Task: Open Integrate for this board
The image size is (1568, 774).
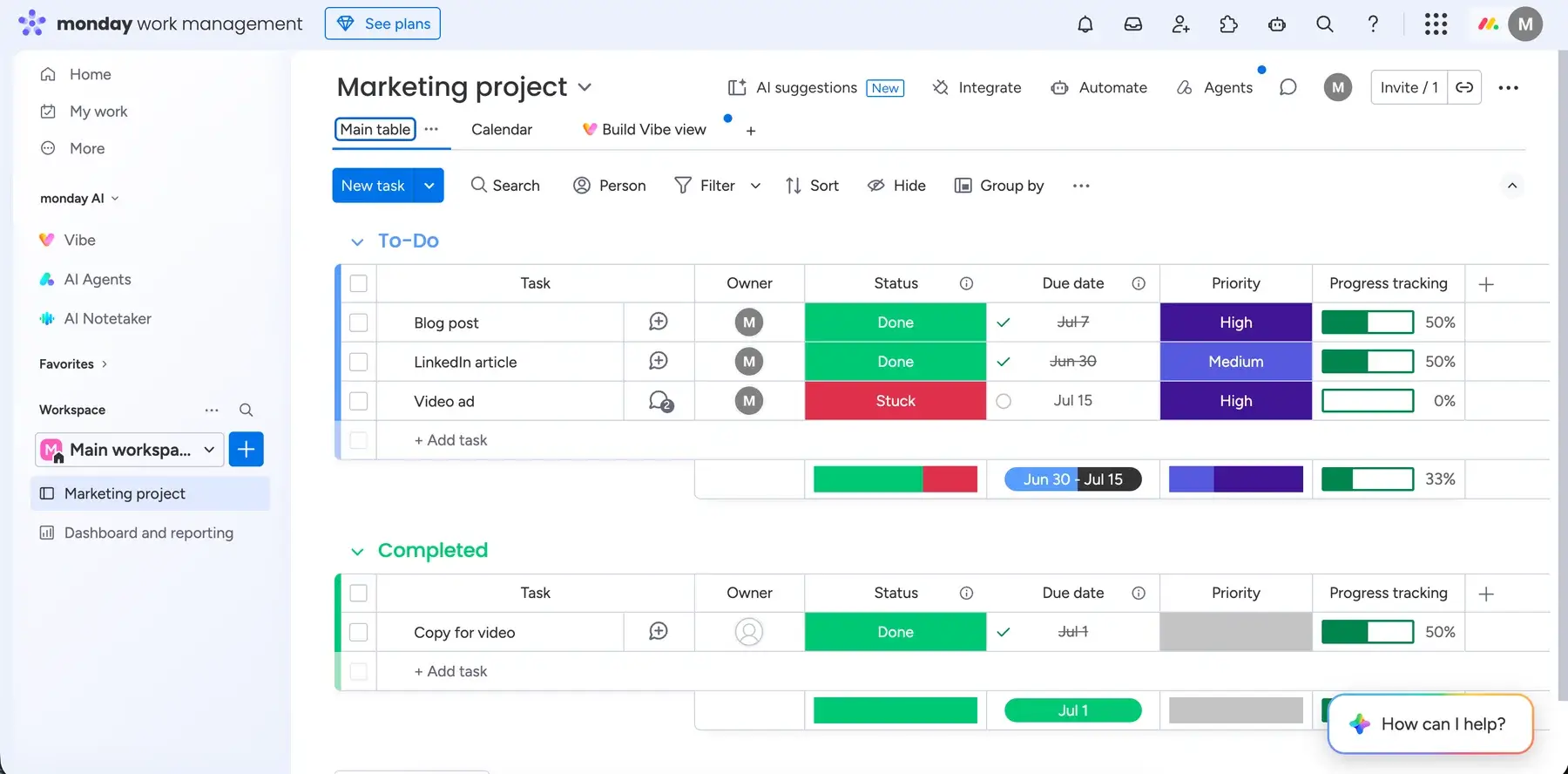Action: pyautogui.click(x=977, y=87)
